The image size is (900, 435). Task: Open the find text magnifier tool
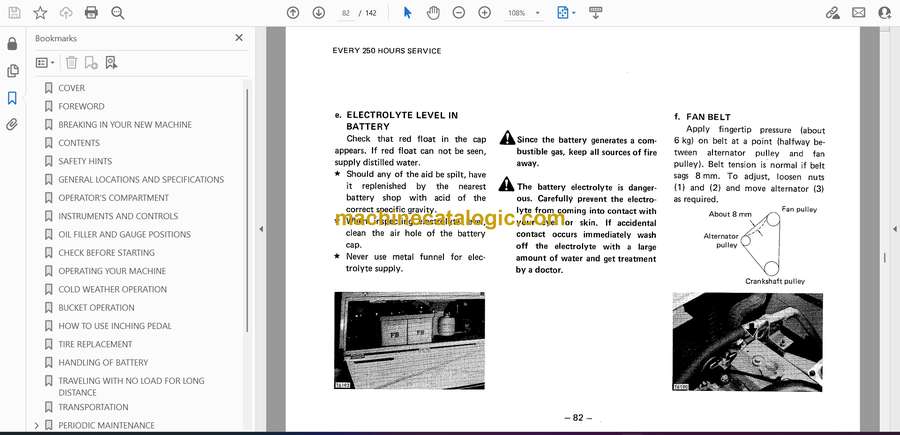118,13
